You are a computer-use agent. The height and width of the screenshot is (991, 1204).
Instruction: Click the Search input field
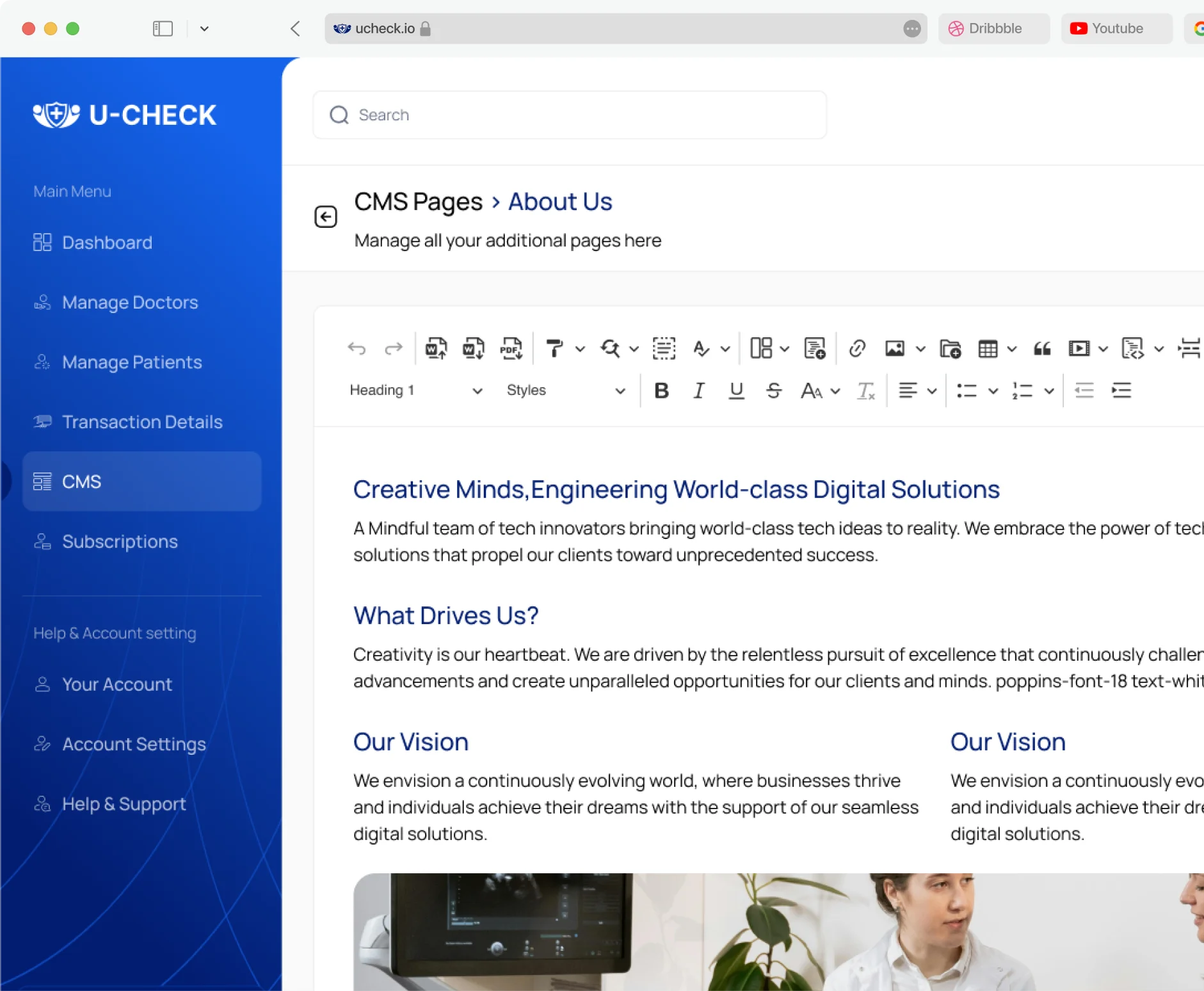pyautogui.click(x=570, y=115)
